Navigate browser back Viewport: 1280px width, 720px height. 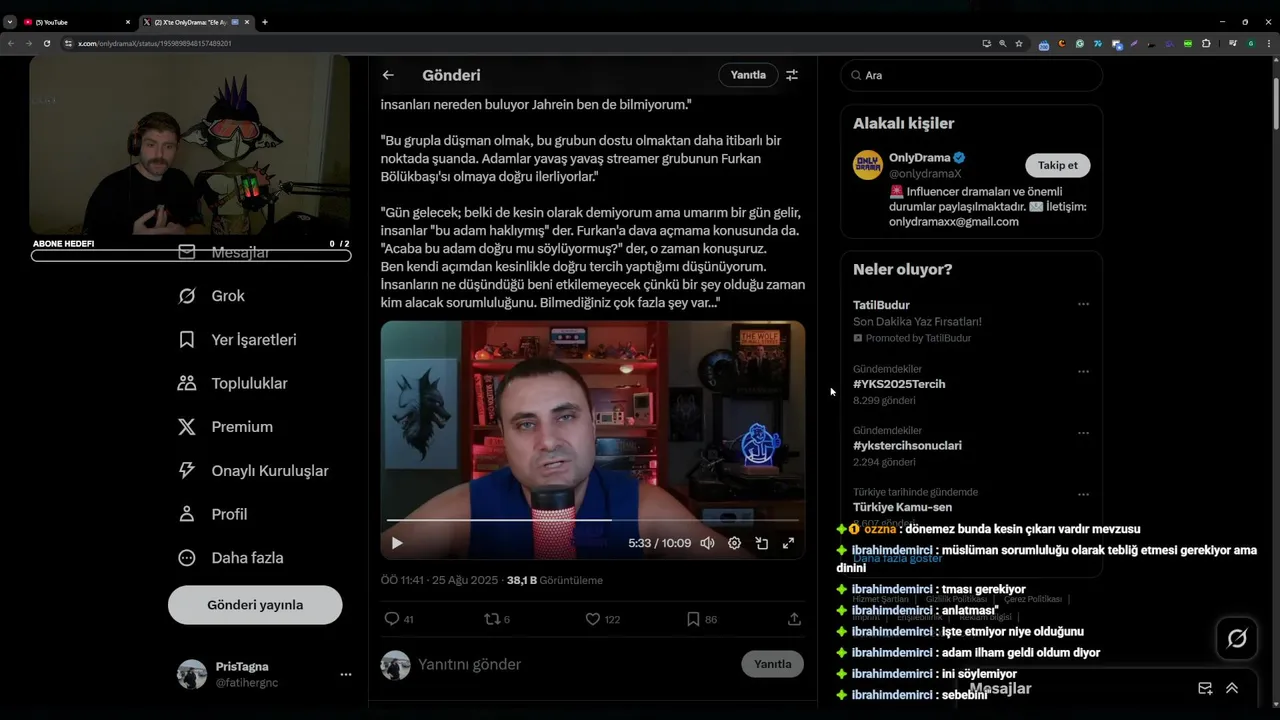pos(11,43)
